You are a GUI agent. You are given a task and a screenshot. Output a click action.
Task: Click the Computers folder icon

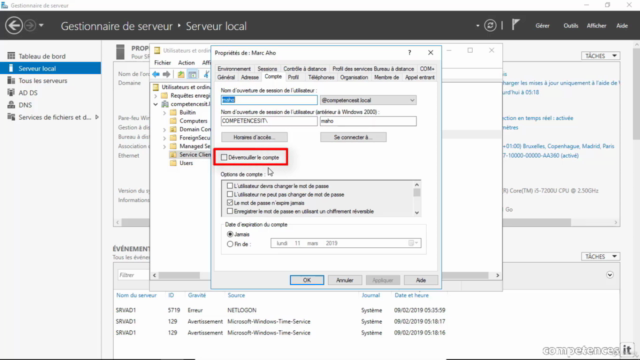click(173, 121)
